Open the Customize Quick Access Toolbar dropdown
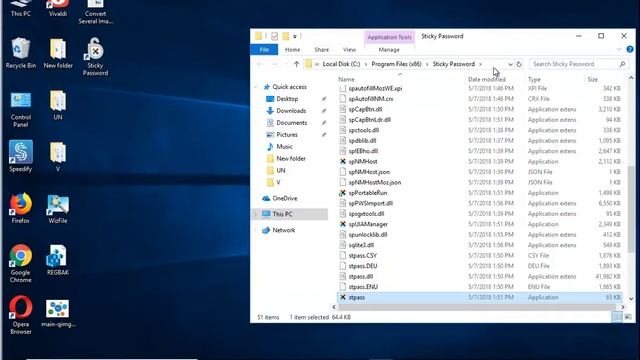Viewport: 640px width, 360px height. point(295,36)
